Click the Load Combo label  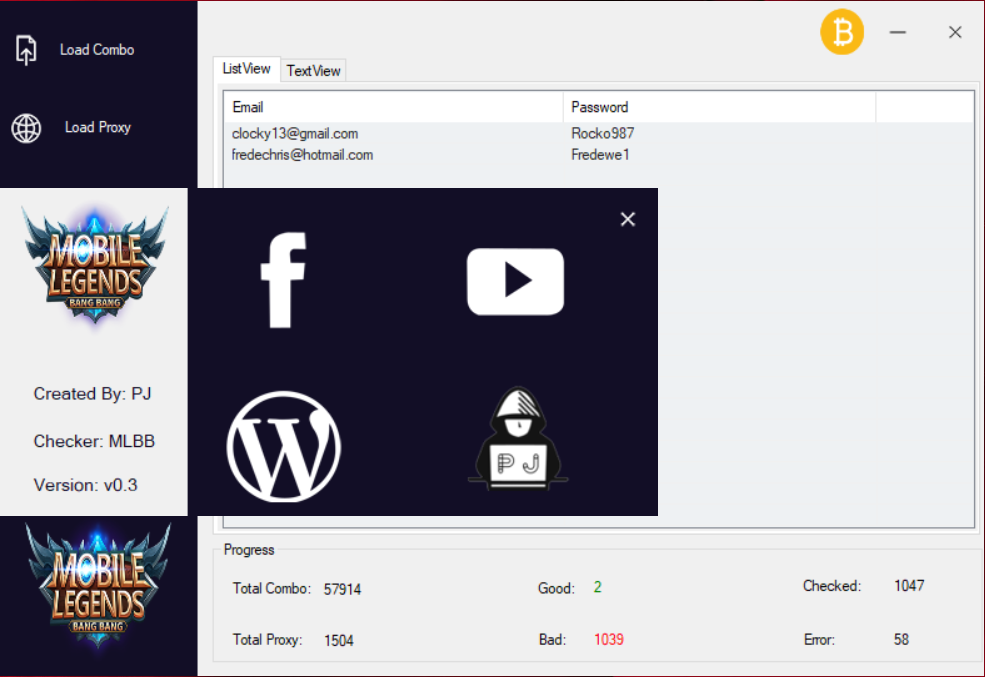[97, 50]
